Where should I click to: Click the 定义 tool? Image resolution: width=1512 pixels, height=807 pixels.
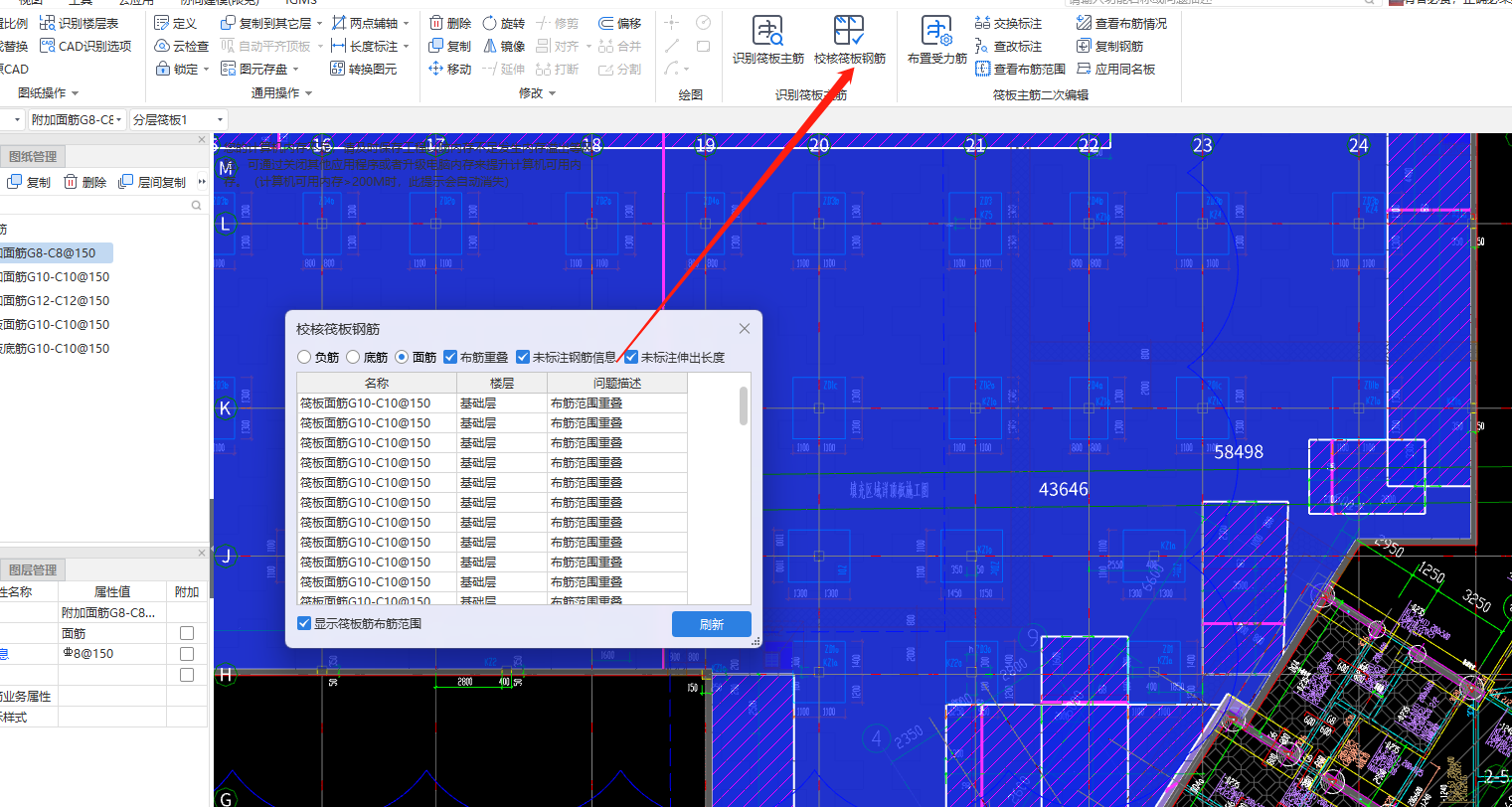(x=176, y=23)
